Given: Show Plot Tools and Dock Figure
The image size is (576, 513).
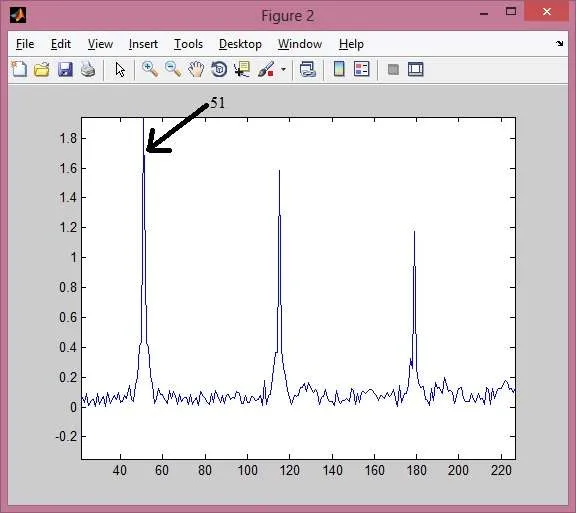Looking at the screenshot, I should [x=416, y=69].
